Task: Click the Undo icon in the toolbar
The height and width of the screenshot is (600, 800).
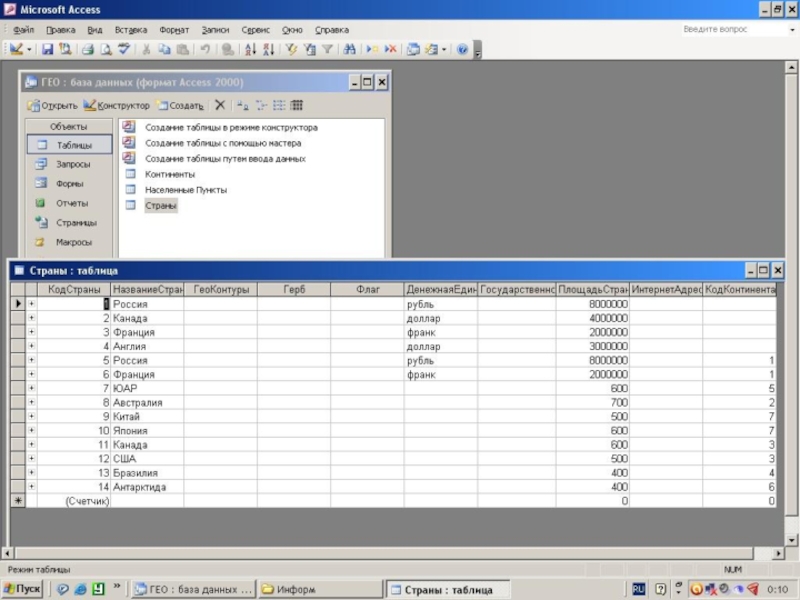Action: [x=204, y=48]
